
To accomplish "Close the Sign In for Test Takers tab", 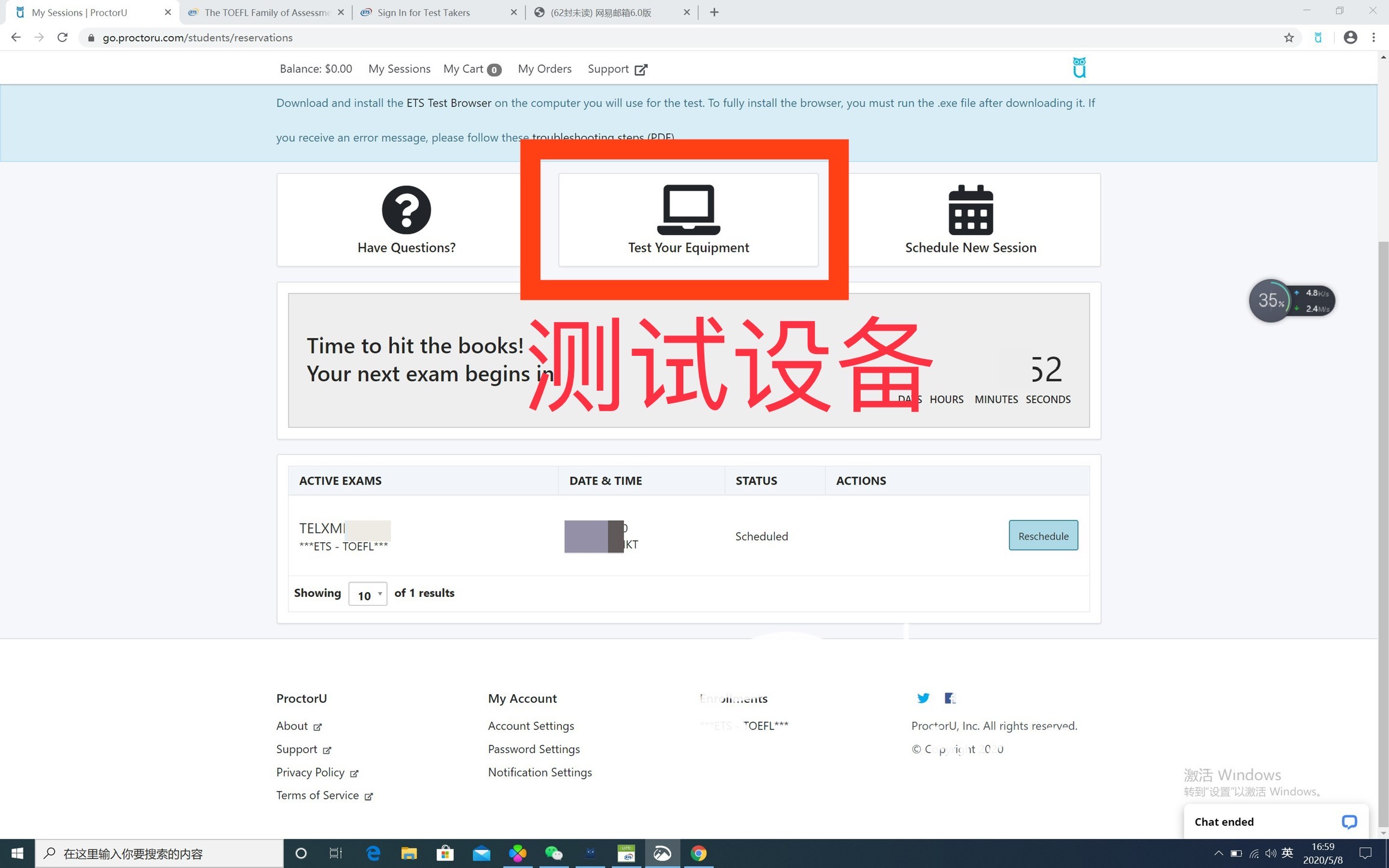I will coord(513,12).
